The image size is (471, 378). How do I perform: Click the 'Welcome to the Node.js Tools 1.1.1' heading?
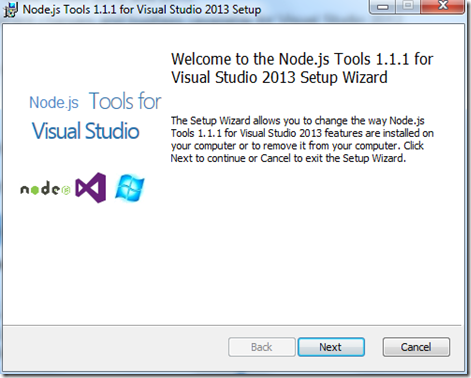[302, 68]
